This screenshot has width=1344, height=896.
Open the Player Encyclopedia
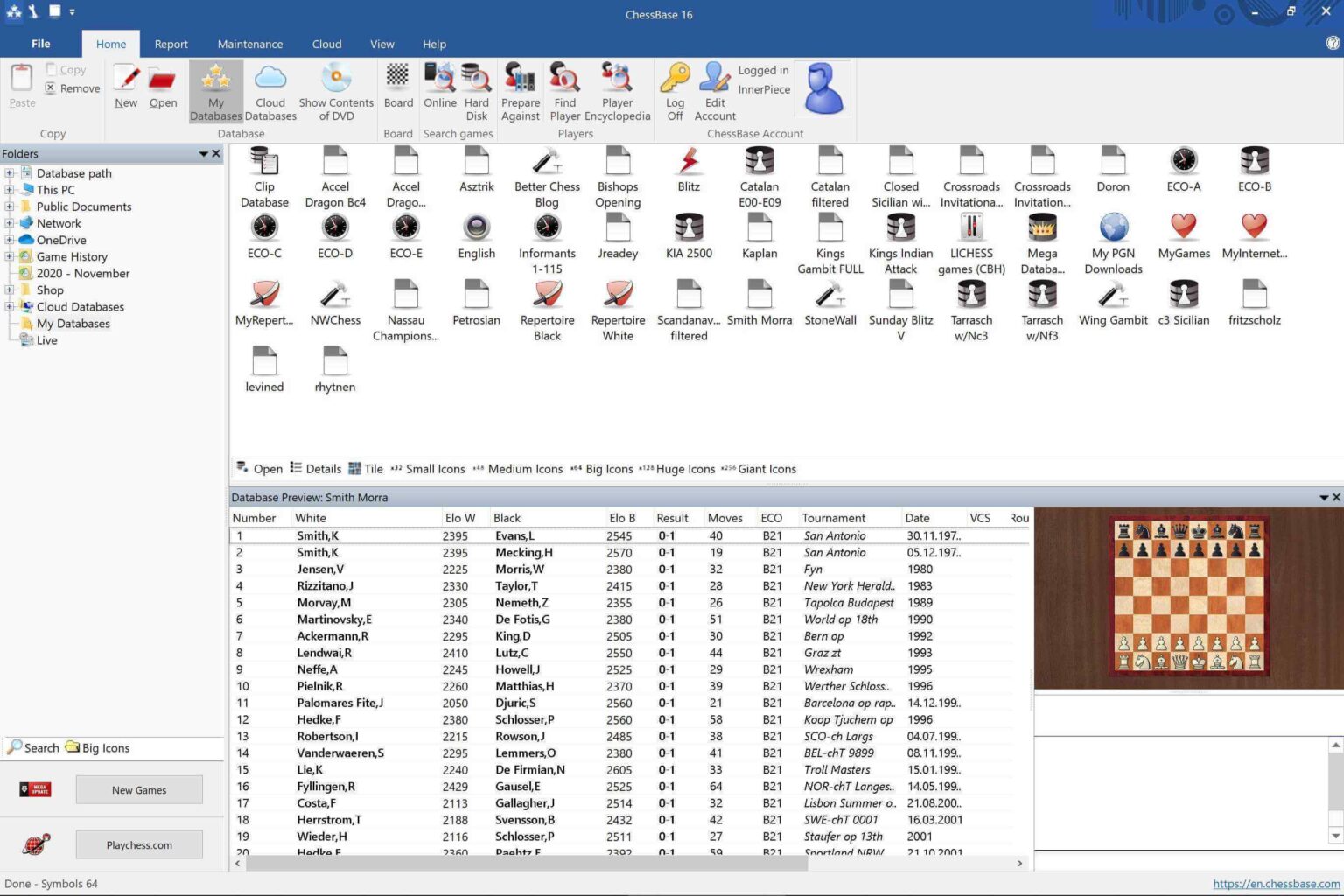coord(617,87)
